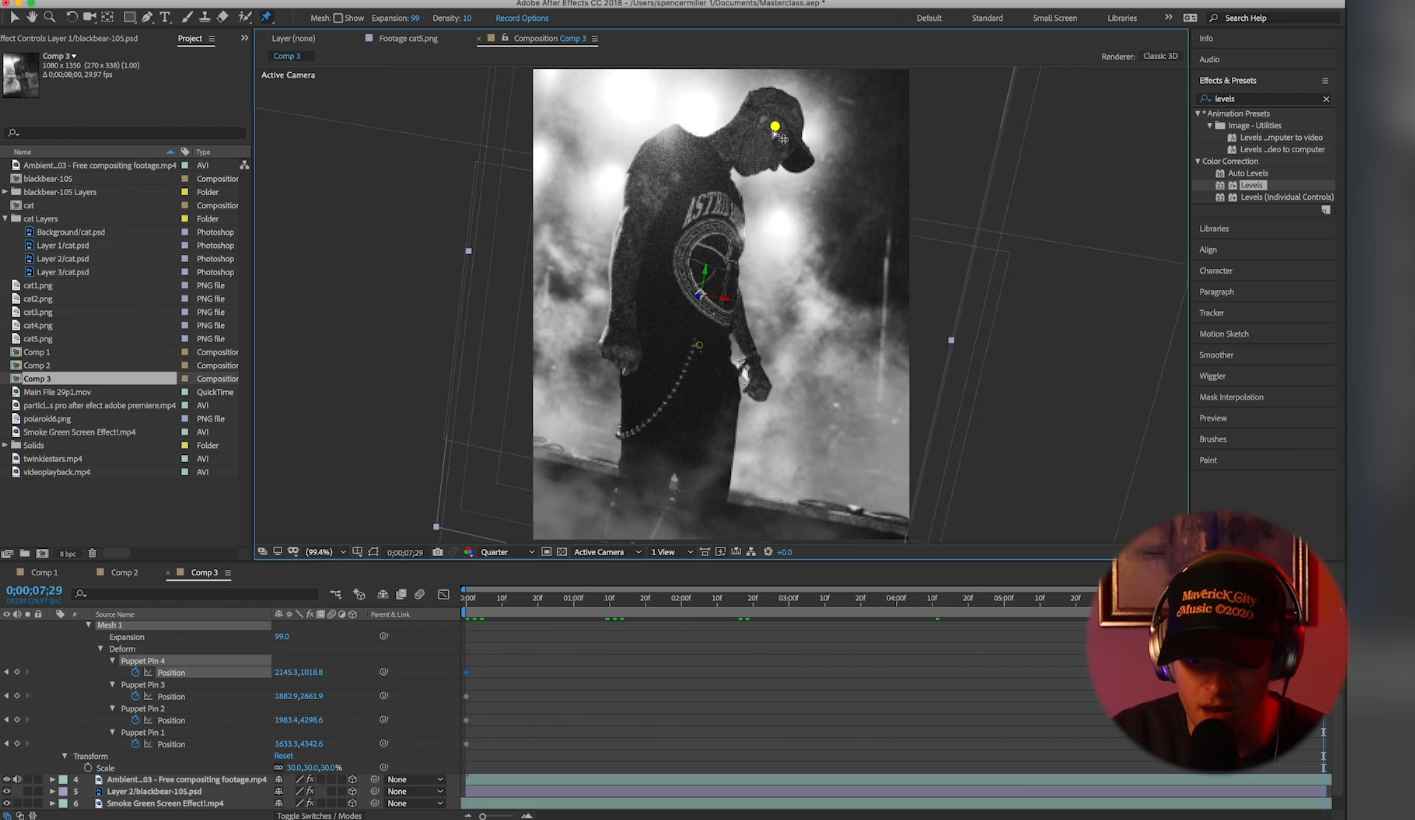Image resolution: width=1415 pixels, height=820 pixels.
Task: Click the snapshot camera icon in viewer
Action: [437, 552]
